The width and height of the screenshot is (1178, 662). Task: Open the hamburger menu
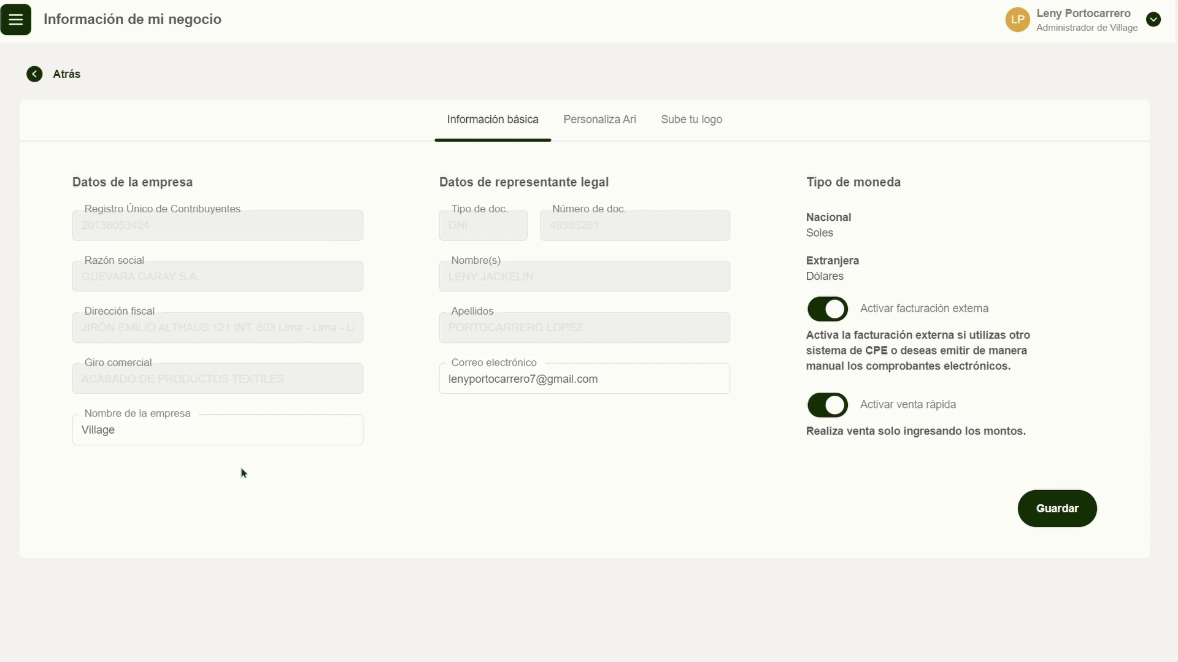click(x=16, y=20)
